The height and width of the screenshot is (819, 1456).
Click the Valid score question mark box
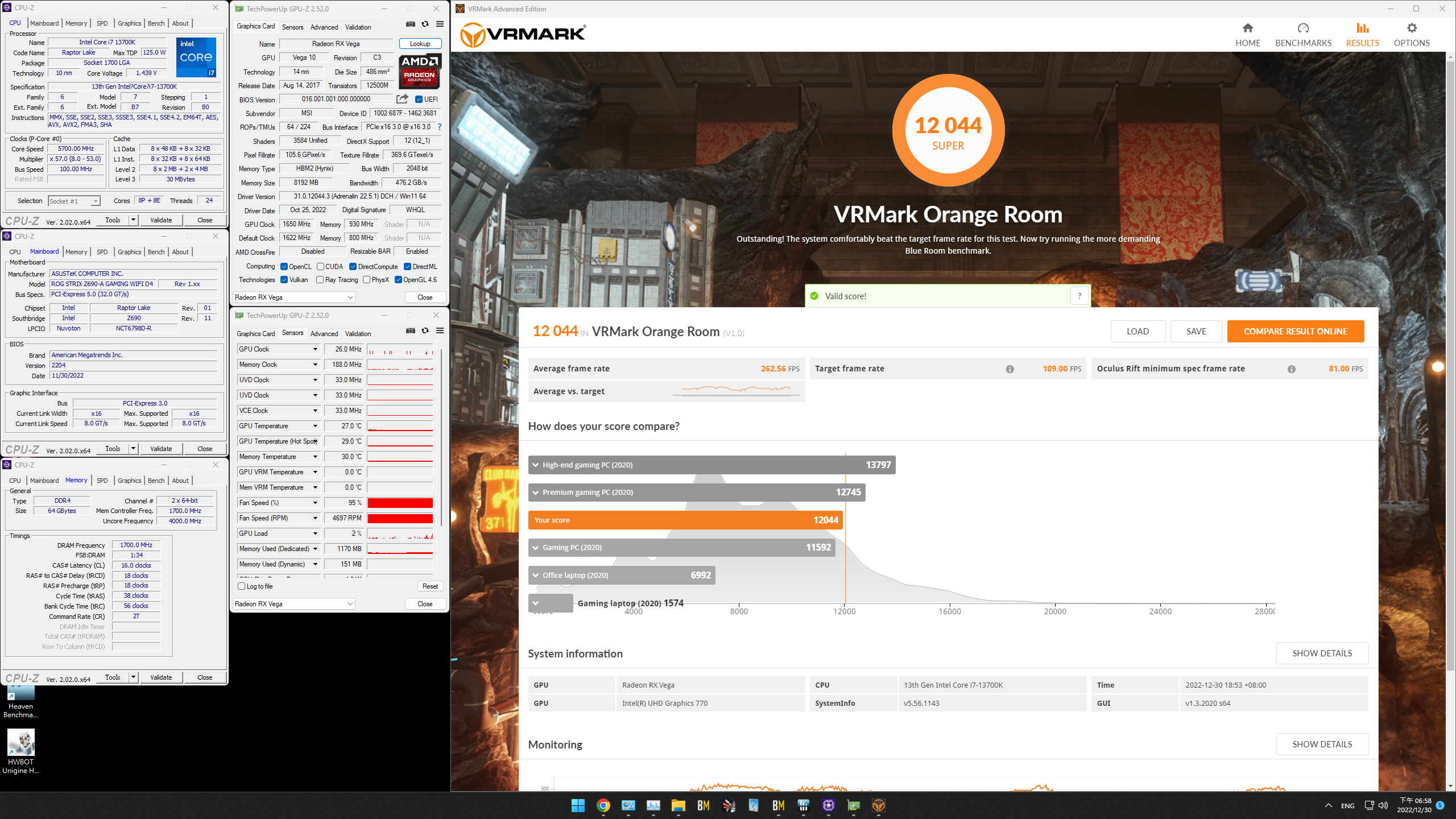coord(1079,296)
